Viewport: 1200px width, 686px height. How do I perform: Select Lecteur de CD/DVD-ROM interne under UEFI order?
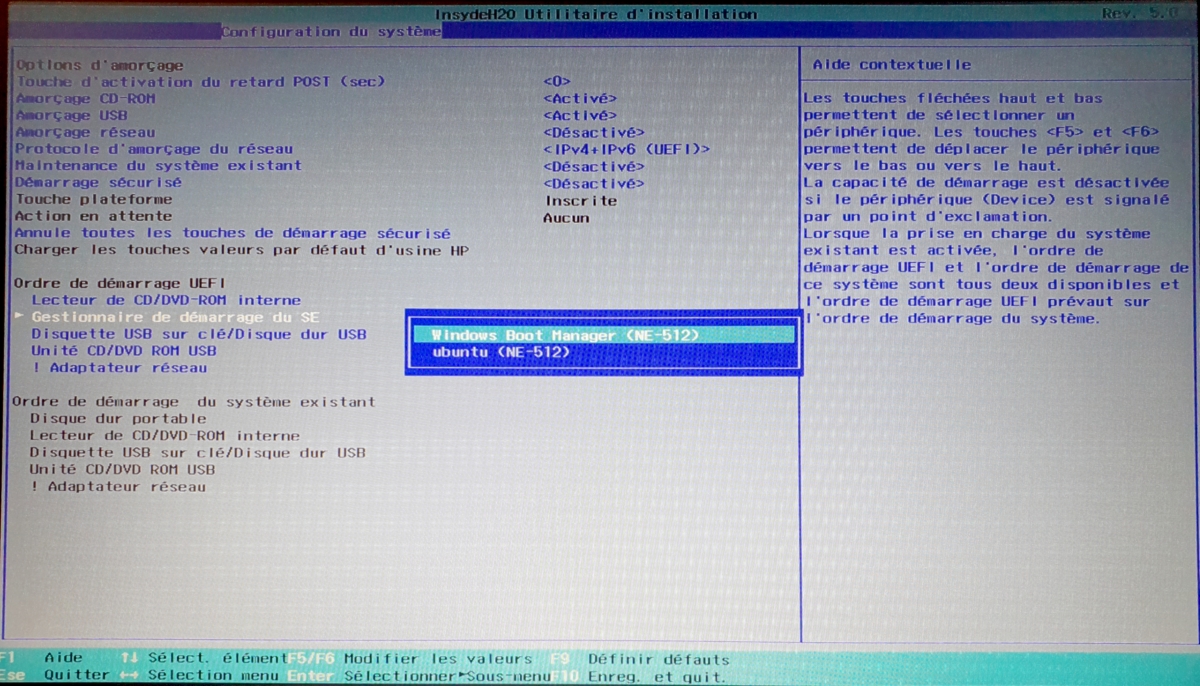point(165,300)
